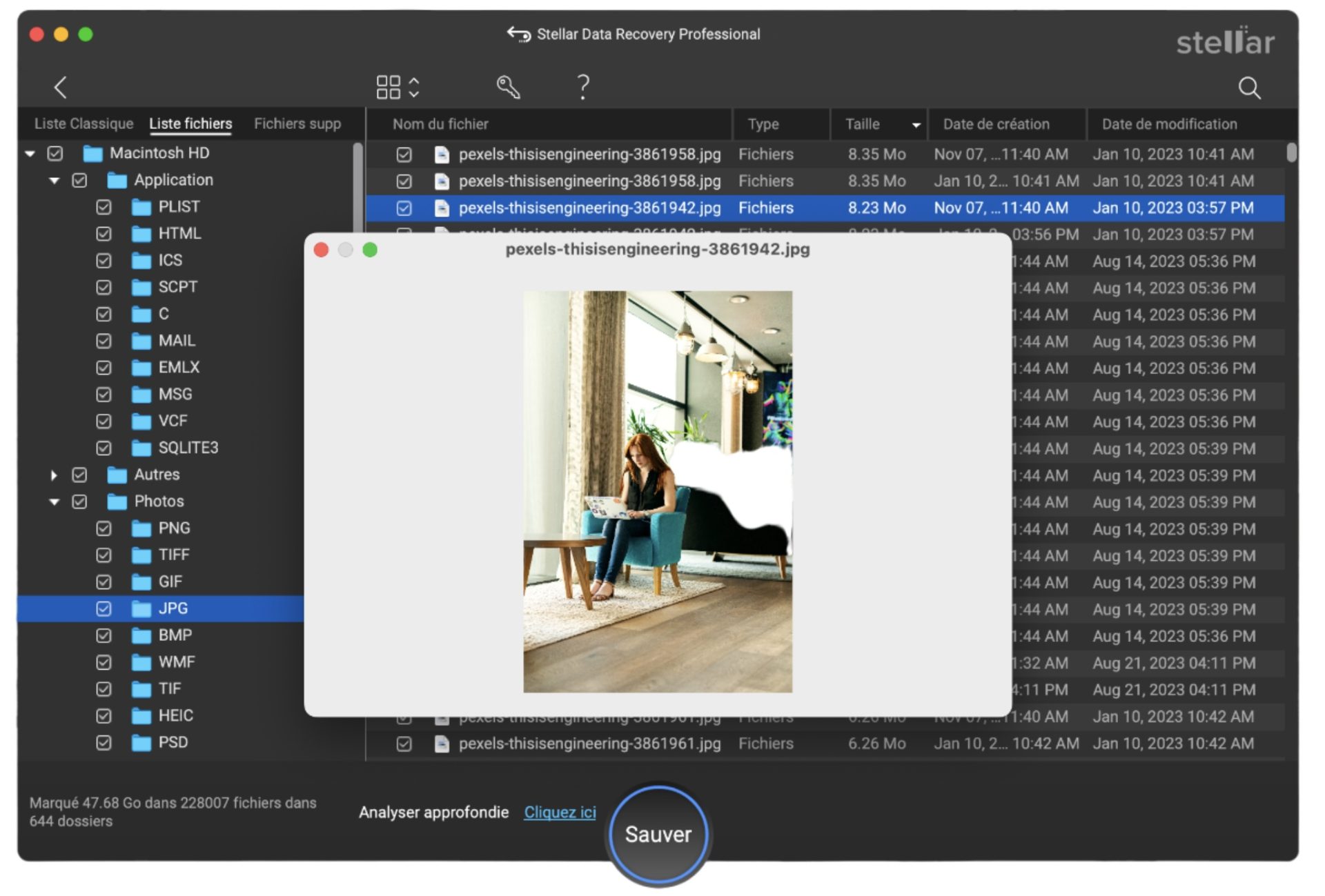Click the JPG folder icon

141,608
